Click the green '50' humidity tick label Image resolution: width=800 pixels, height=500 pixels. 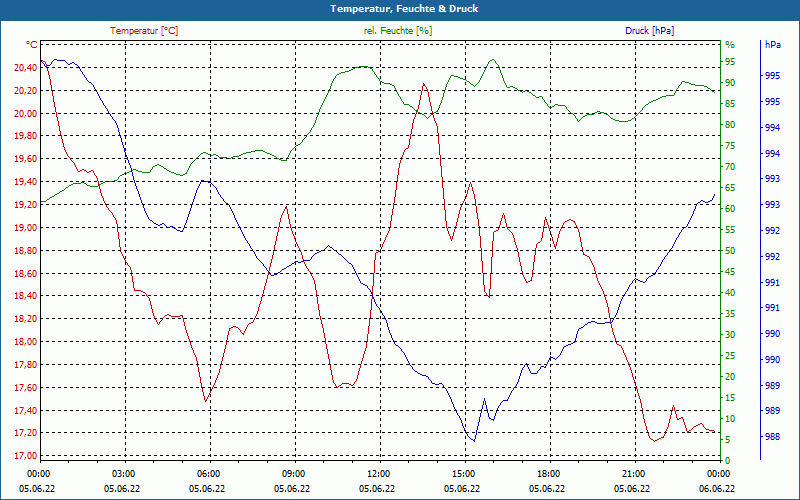pyautogui.click(x=730, y=251)
